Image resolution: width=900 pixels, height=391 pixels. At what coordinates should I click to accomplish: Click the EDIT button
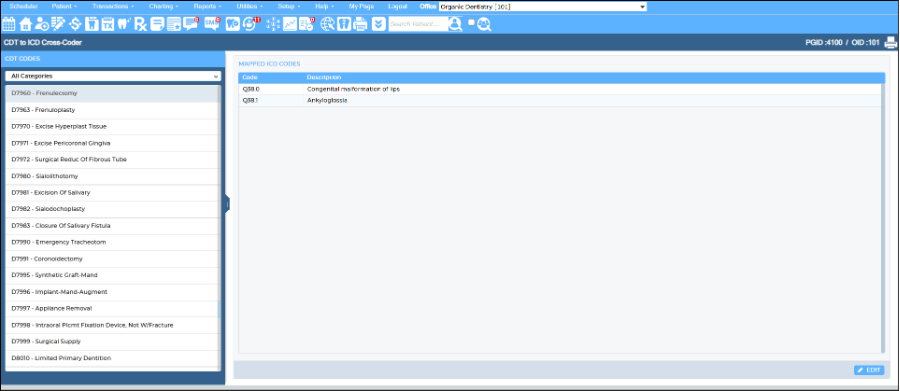point(869,370)
